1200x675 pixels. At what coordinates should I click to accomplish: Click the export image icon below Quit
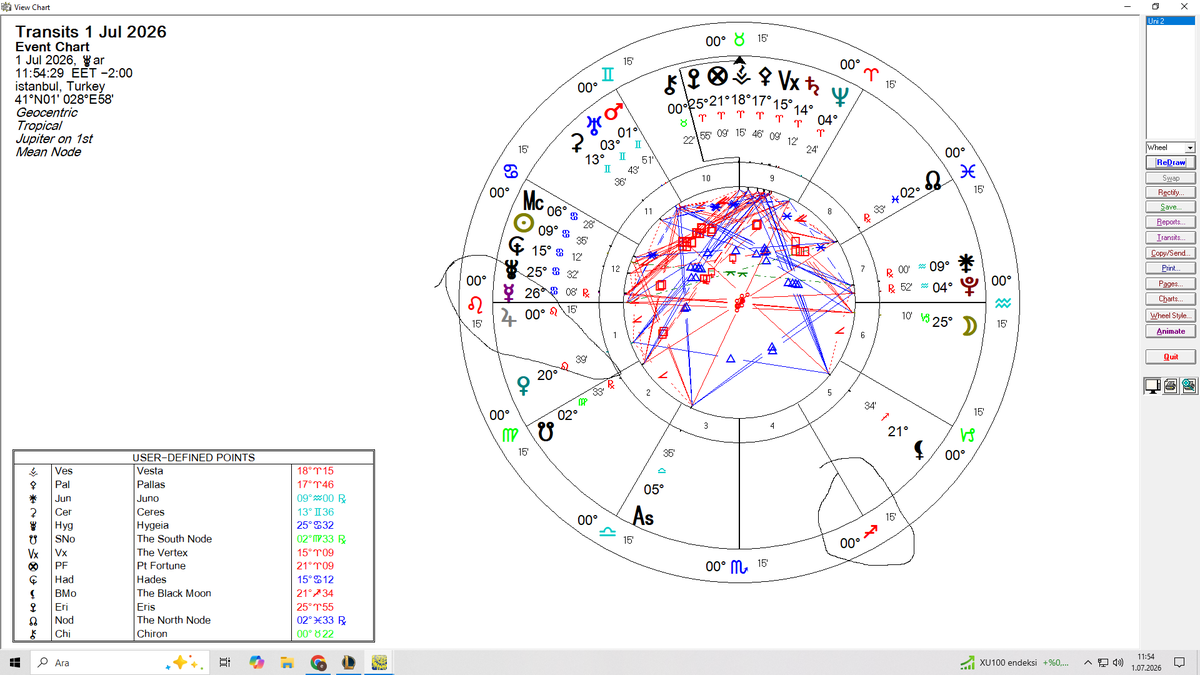[x=1189, y=386]
